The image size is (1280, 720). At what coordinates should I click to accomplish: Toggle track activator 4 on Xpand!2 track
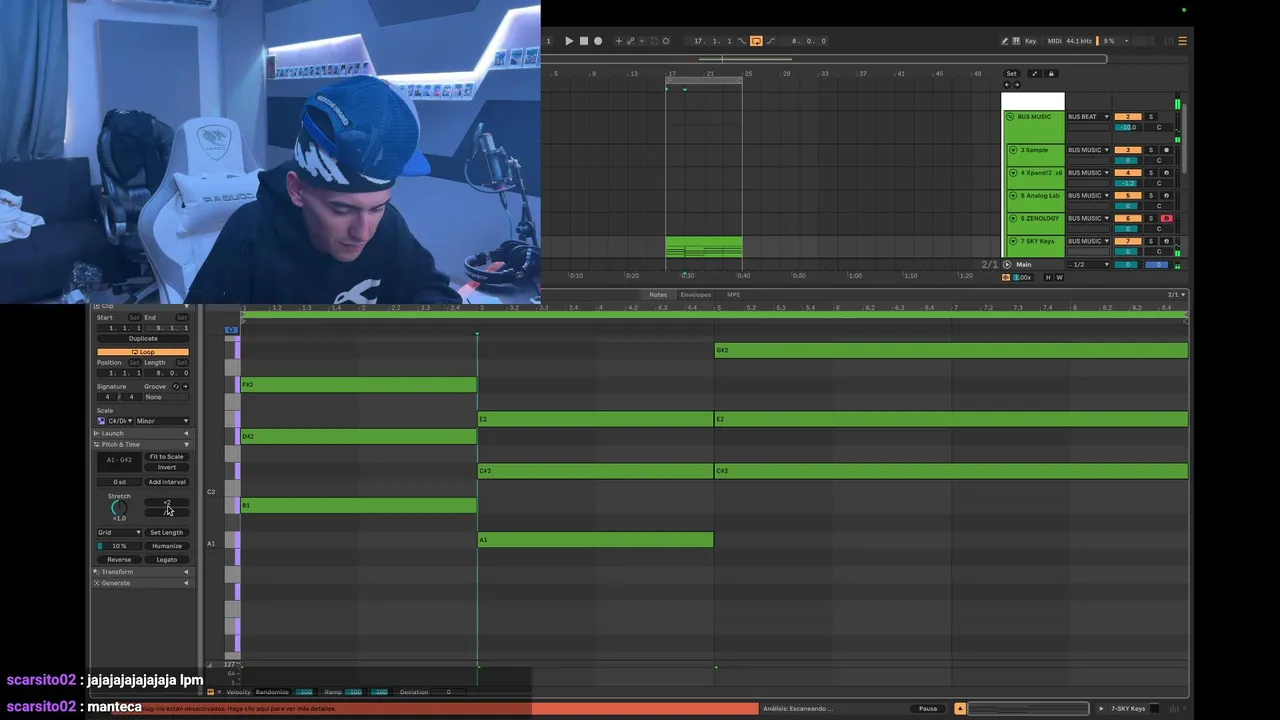[1128, 173]
